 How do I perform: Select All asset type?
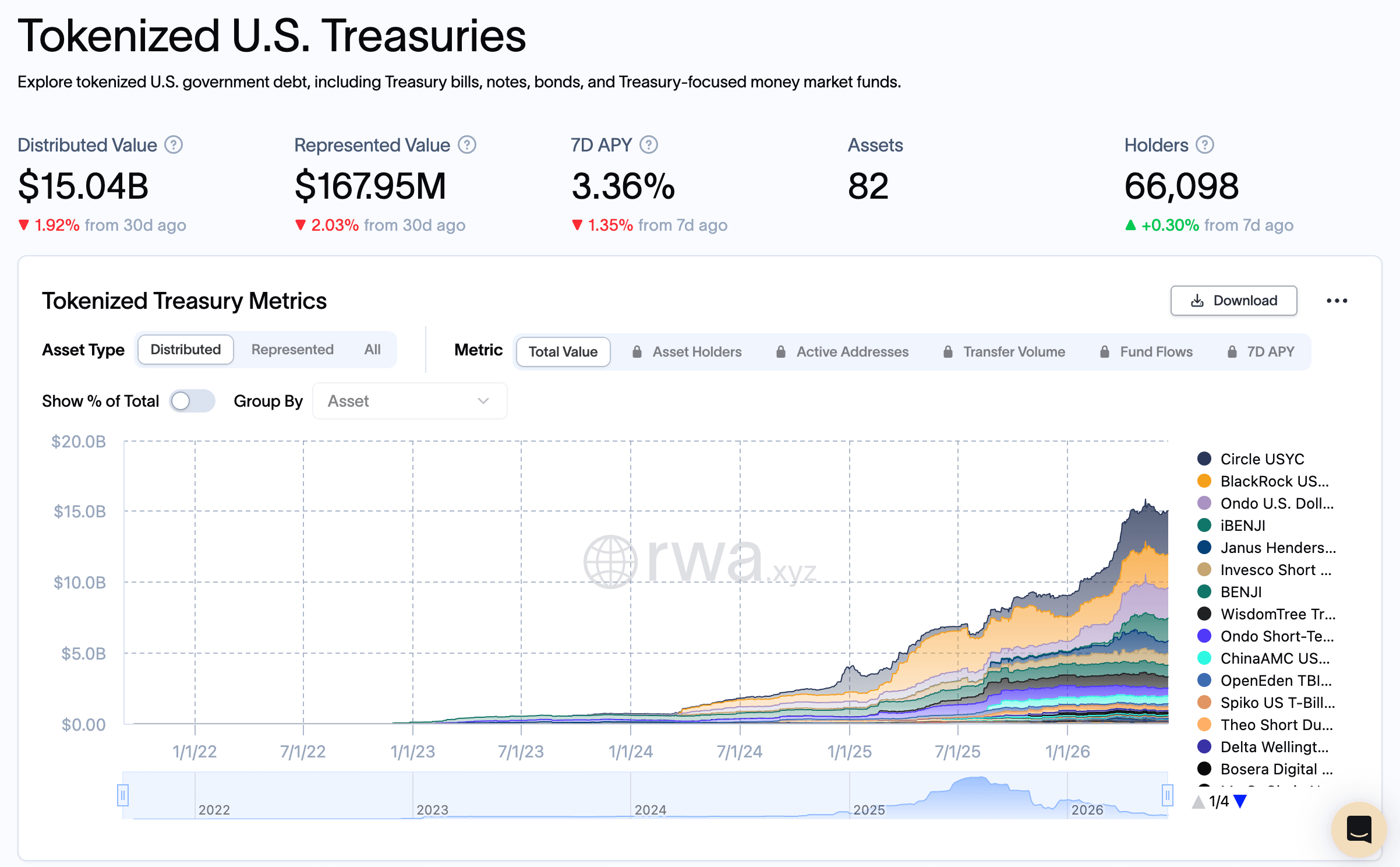pos(372,350)
